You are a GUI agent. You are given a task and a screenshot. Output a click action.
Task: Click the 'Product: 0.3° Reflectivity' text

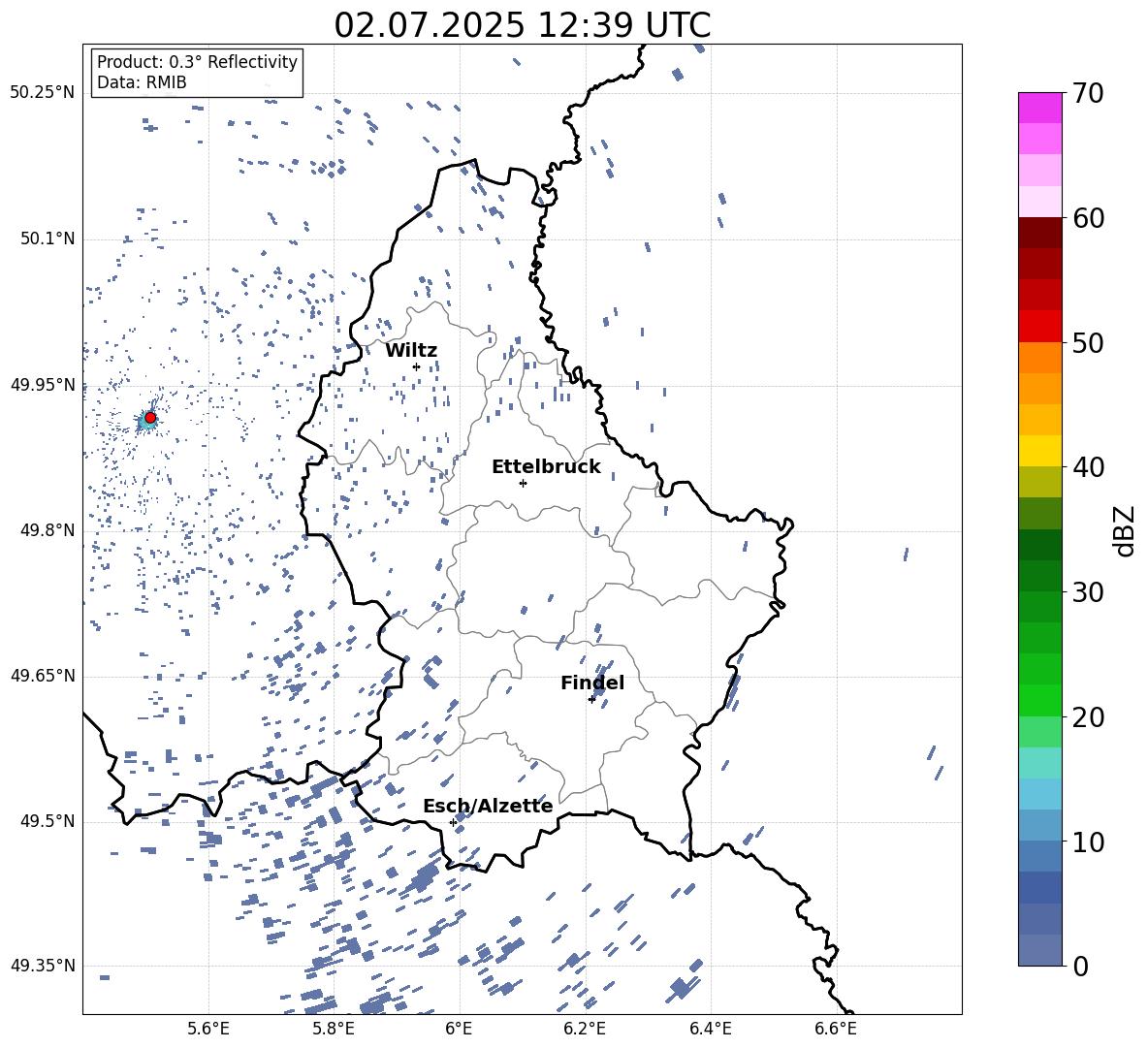(x=197, y=62)
